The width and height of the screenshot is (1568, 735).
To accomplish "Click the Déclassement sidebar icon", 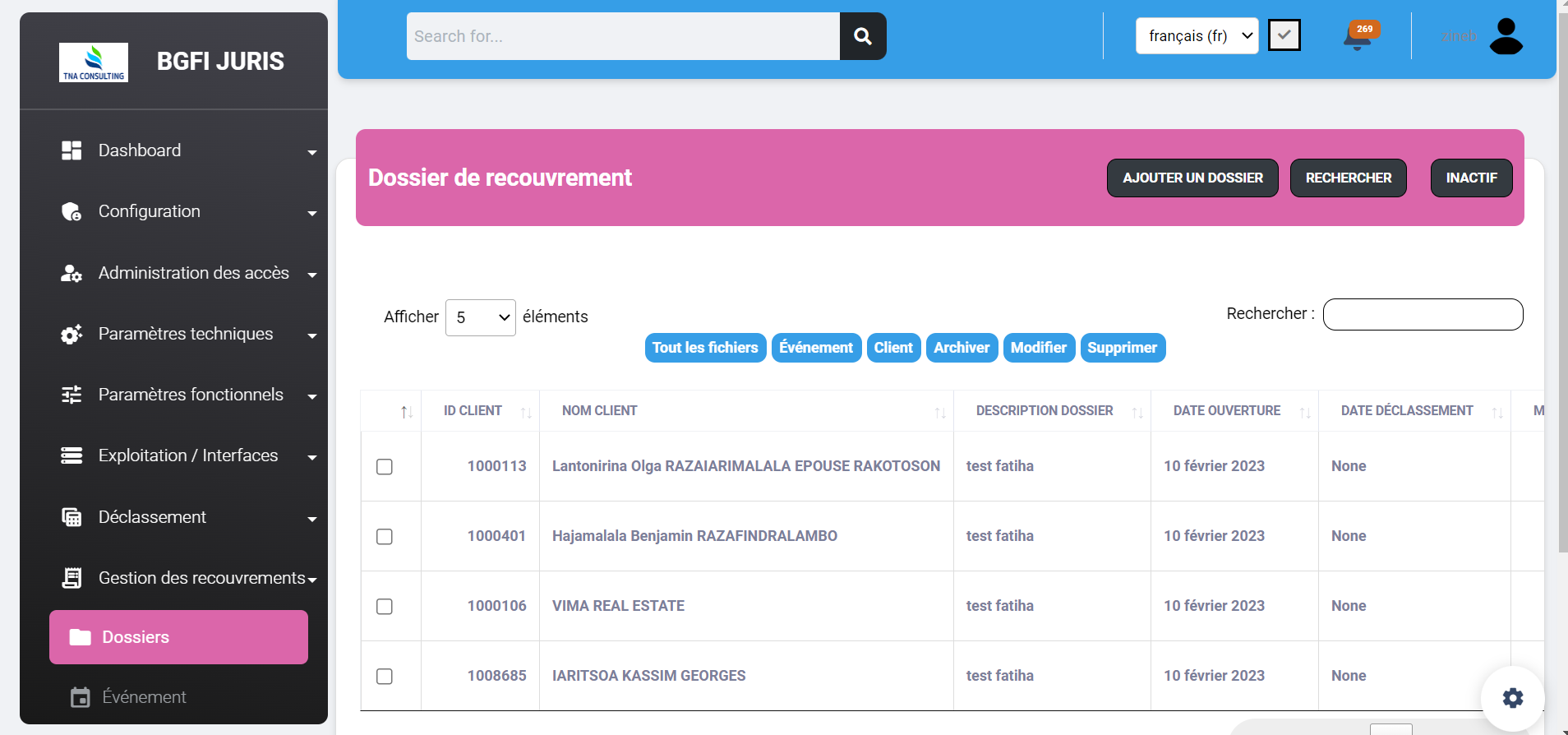I will pos(71,517).
